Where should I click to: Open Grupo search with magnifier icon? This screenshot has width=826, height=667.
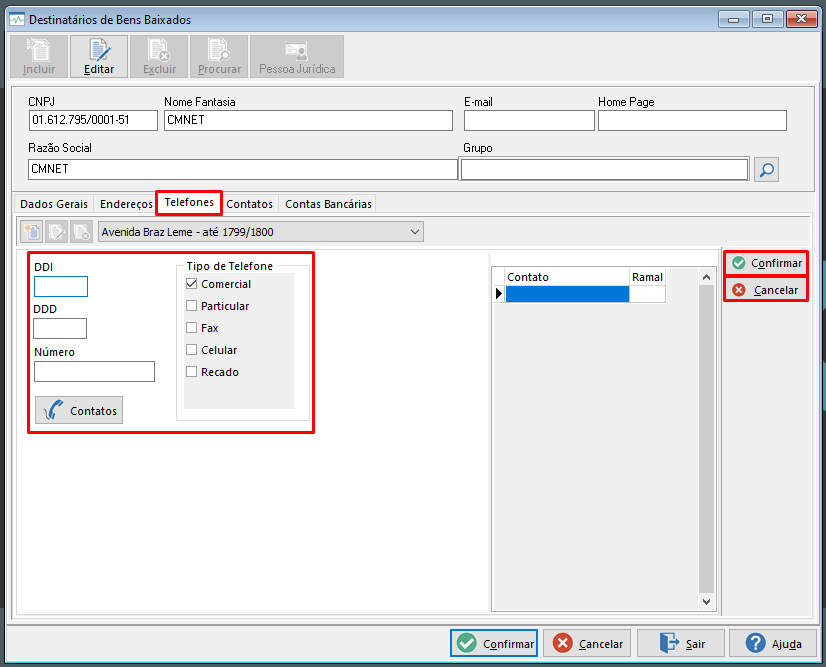coord(766,170)
